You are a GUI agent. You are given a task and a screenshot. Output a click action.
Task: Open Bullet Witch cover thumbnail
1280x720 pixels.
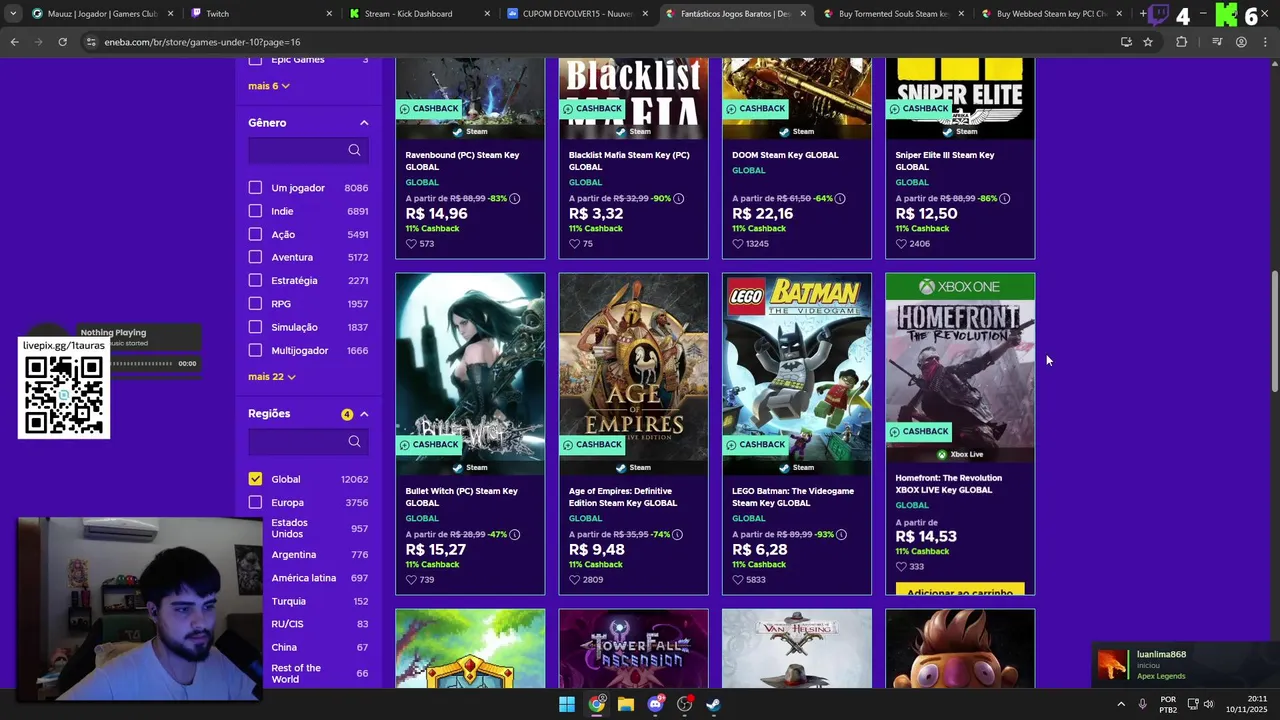[x=470, y=373]
